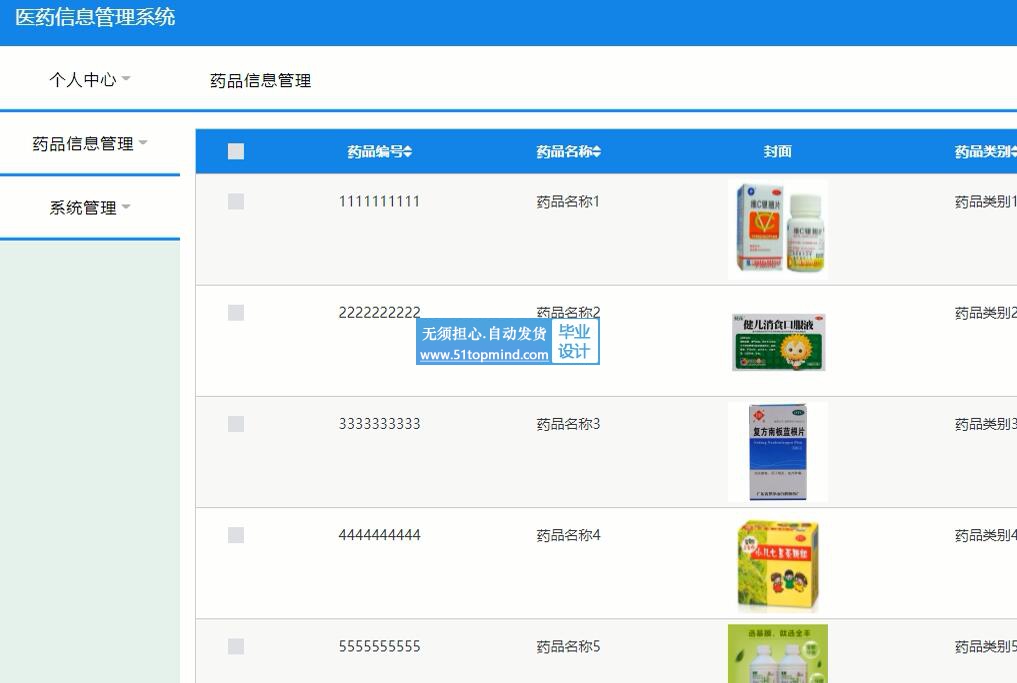Check the row for 1111111111

[x=236, y=202]
